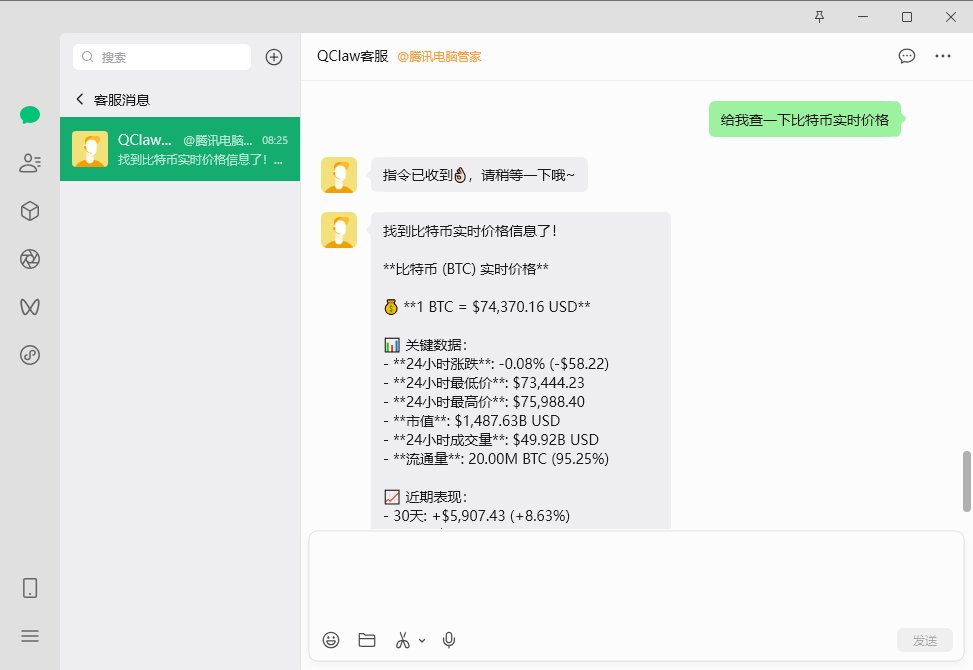Open the Contacts list icon
The height and width of the screenshot is (670, 973).
pos(30,163)
